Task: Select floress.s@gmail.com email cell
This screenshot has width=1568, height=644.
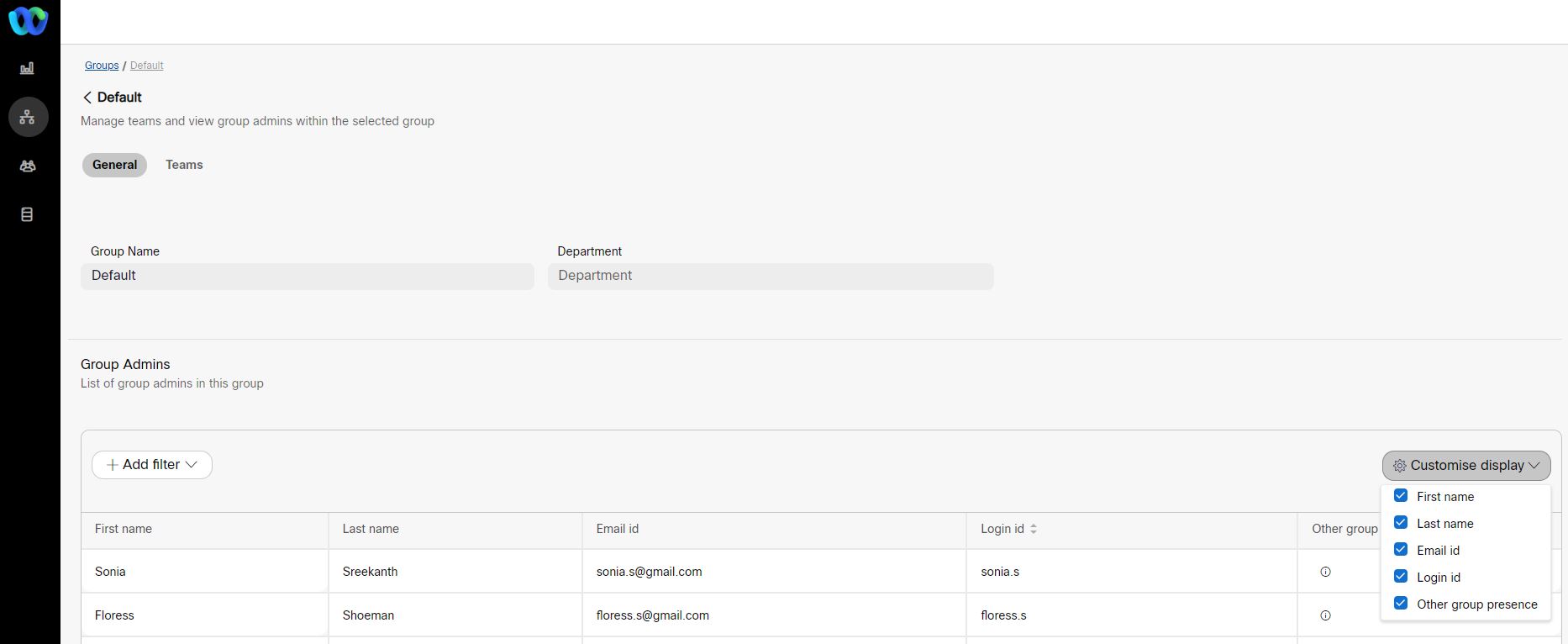Action: [x=774, y=615]
